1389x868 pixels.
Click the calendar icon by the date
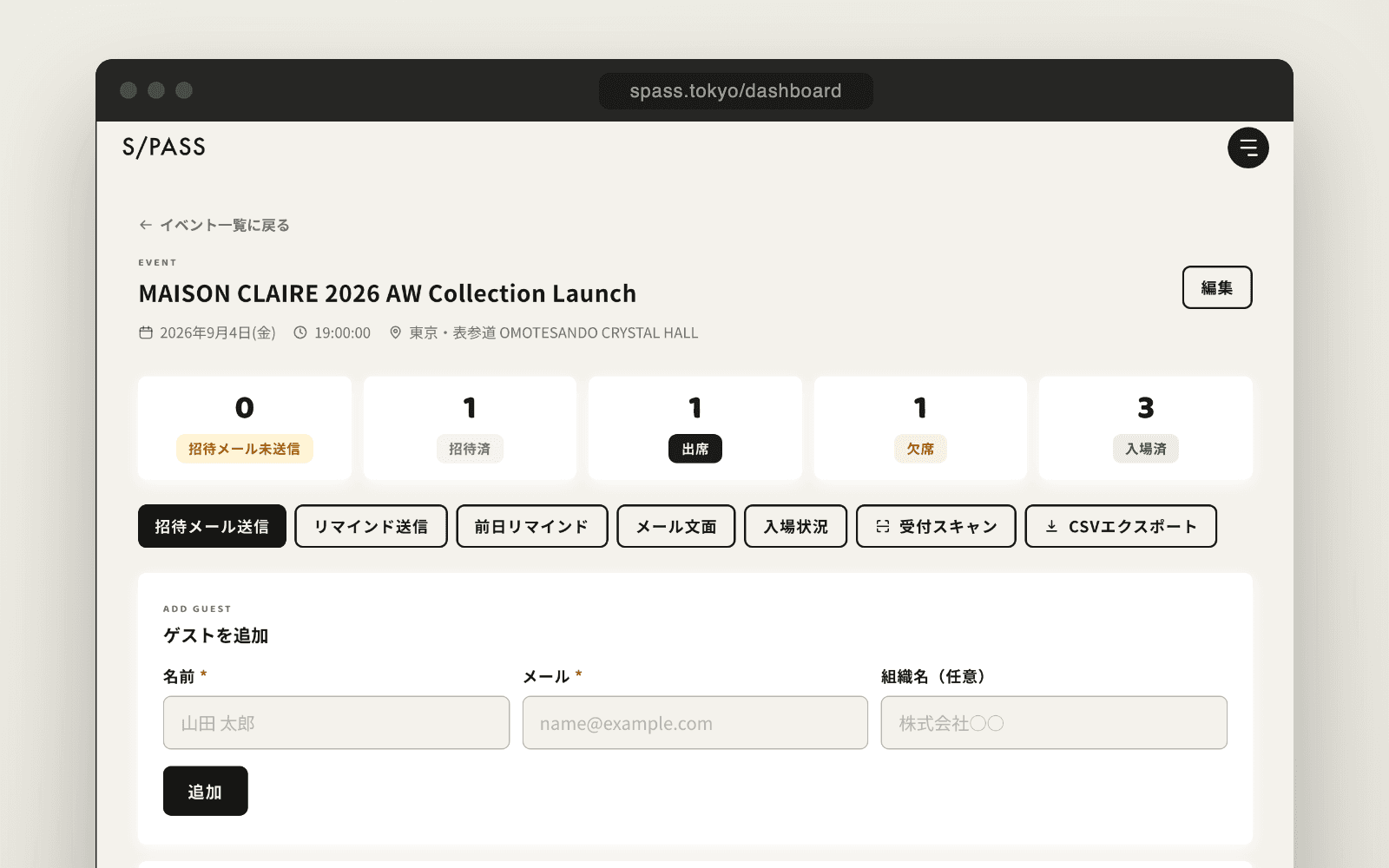click(x=146, y=332)
